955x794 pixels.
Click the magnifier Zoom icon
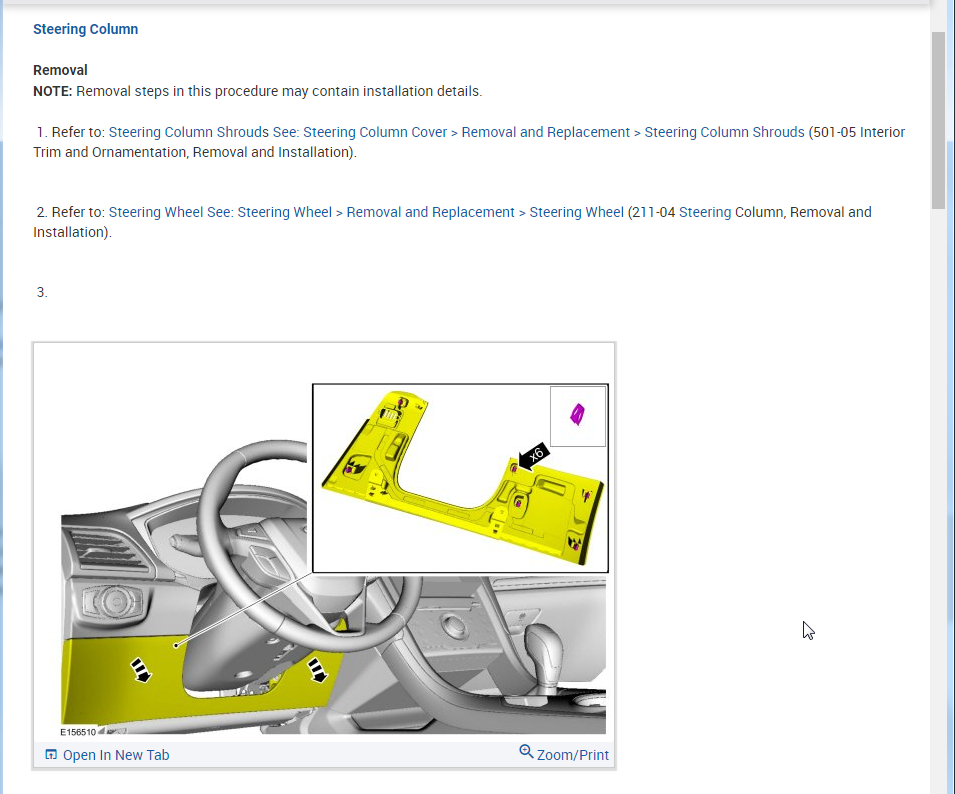pos(526,752)
